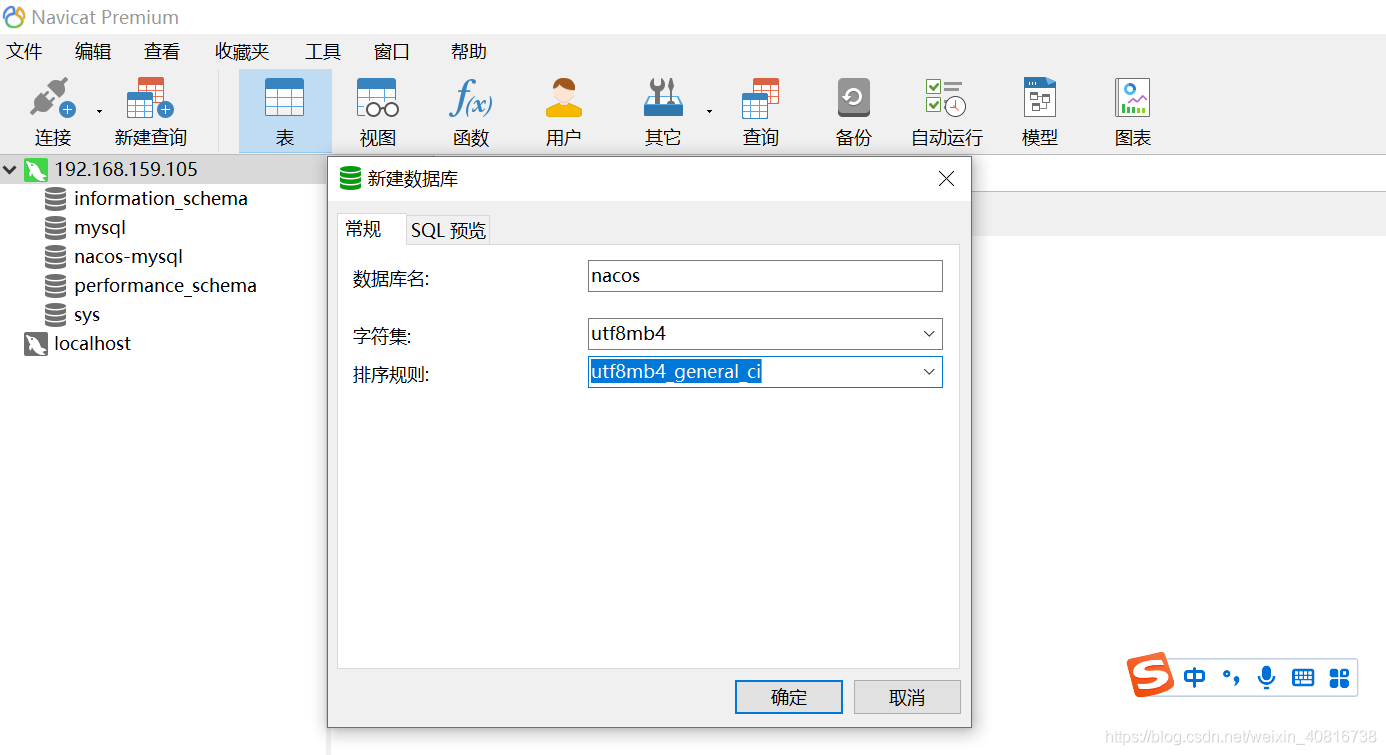Screen dimensions: 1386x755
Task: Open the 用户 (Users) management icon
Action: click(563, 108)
